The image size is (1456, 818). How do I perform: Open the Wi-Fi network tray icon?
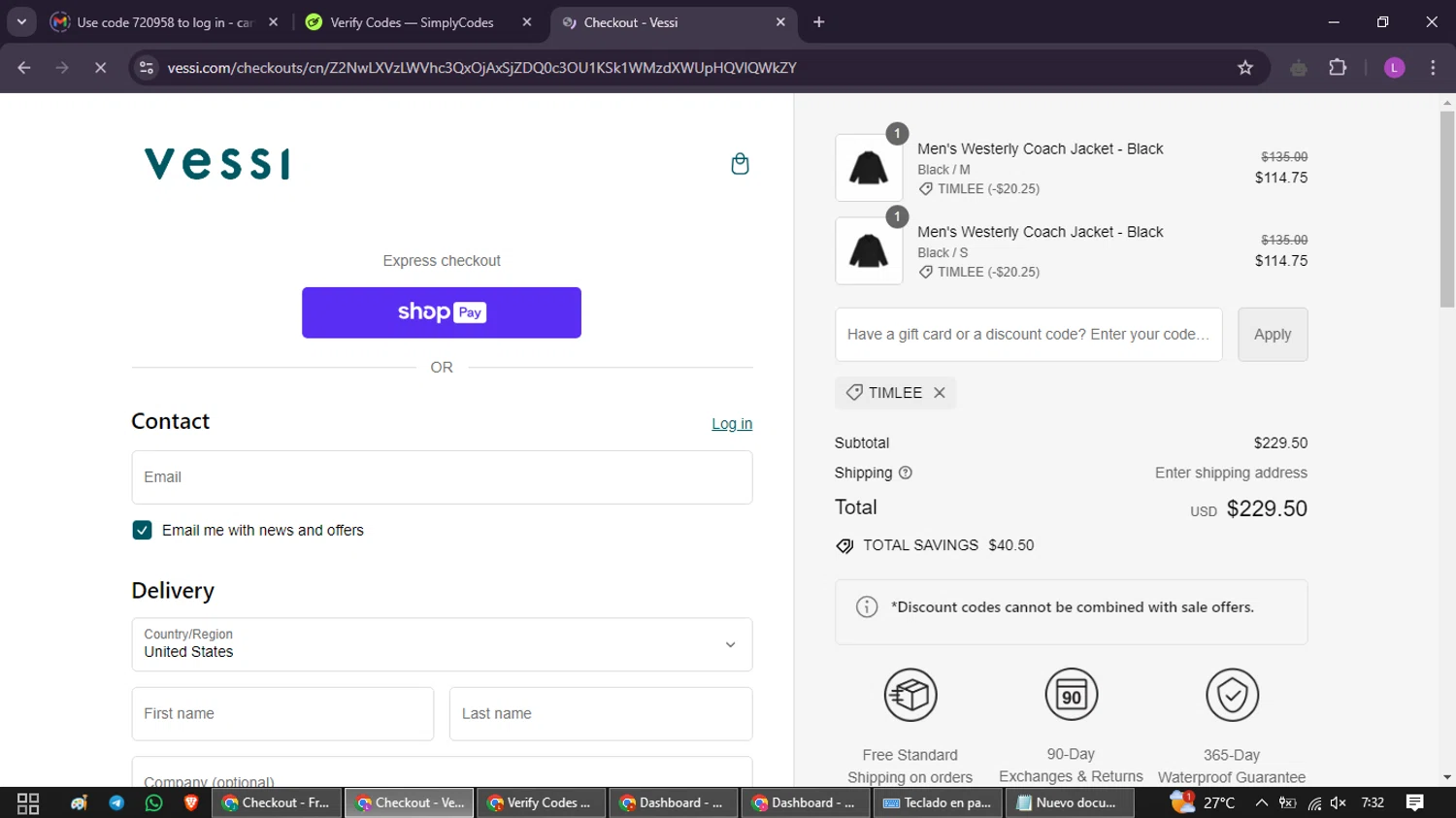(x=1314, y=803)
